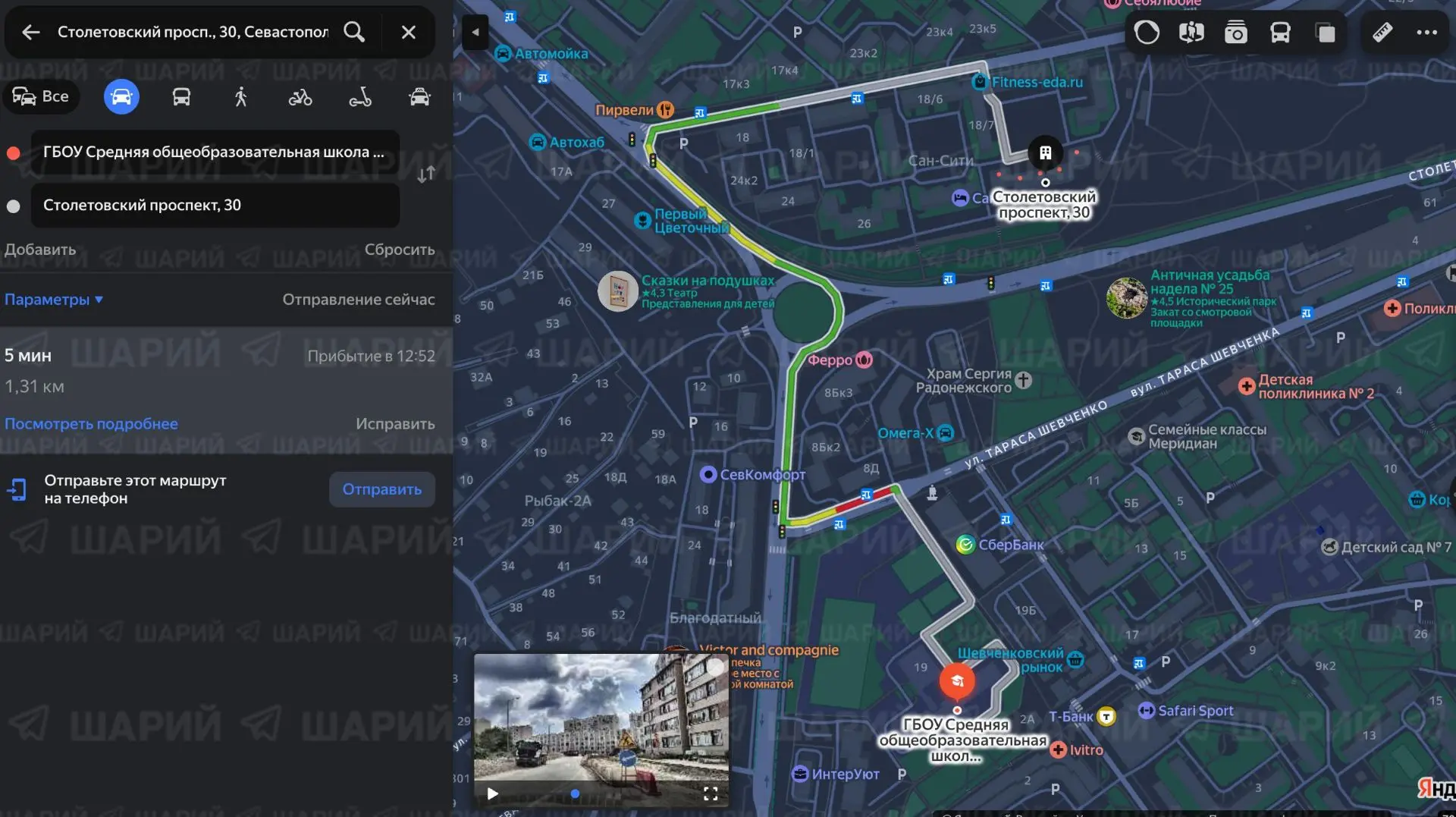Swap origin and destination points
The width and height of the screenshot is (1456, 817).
(426, 174)
